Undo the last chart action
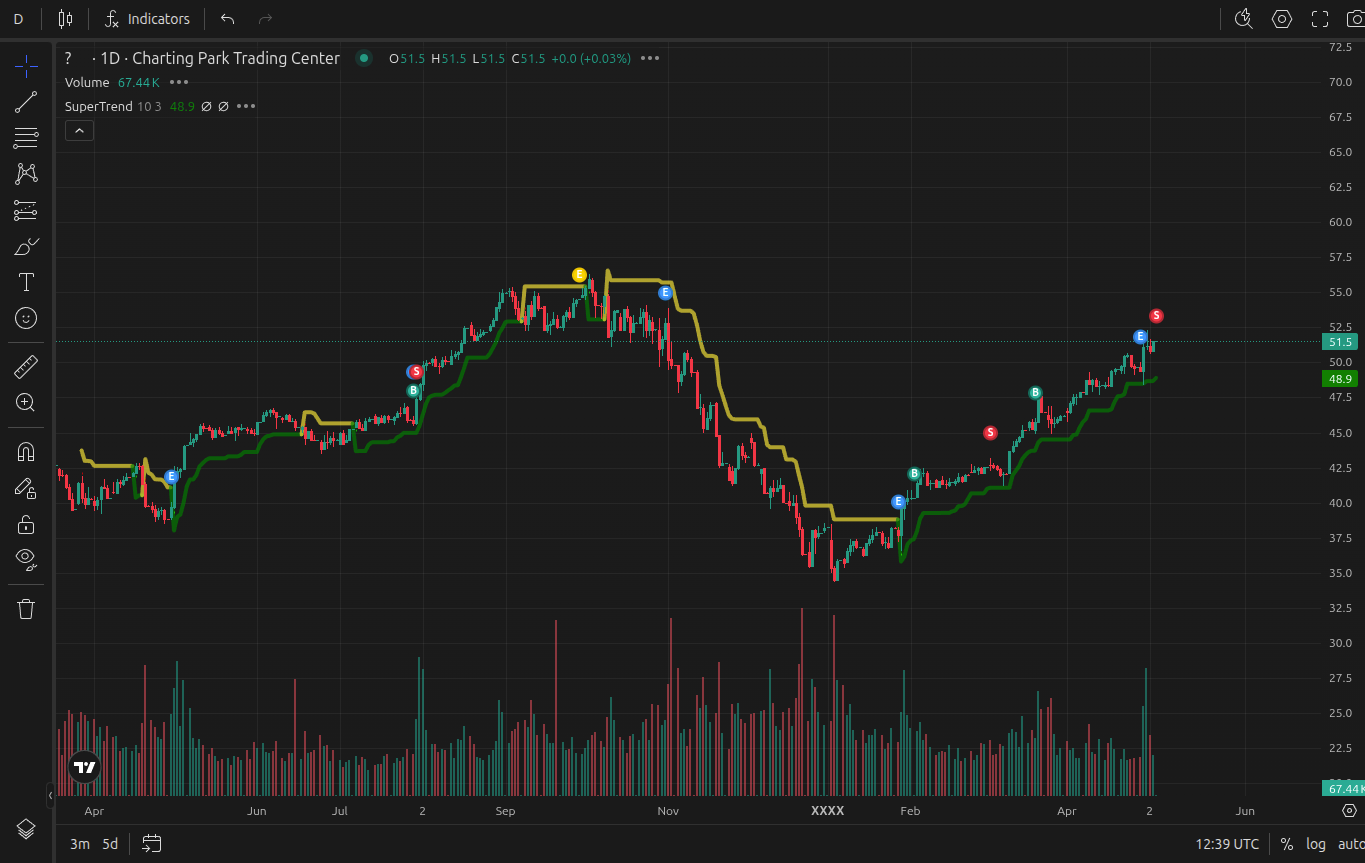 (228, 19)
